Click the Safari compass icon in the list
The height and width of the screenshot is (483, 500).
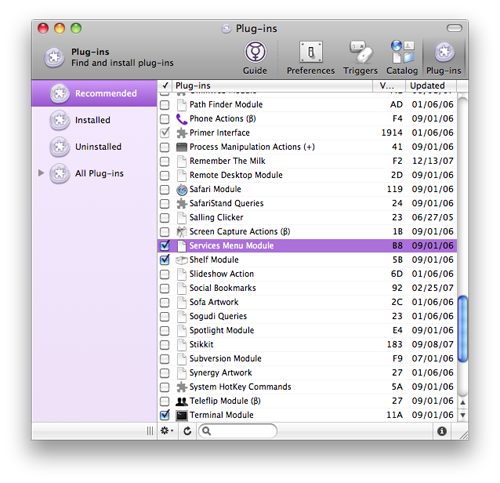click(x=182, y=190)
